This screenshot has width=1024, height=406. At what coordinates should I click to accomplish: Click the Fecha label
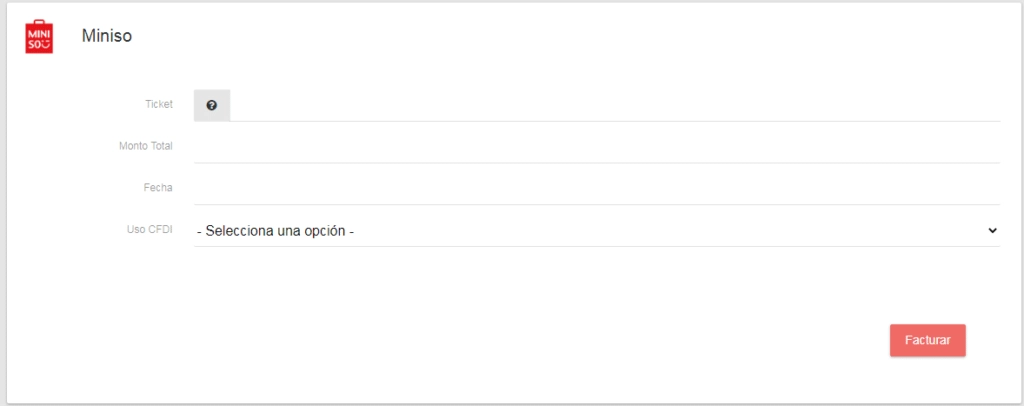158,188
